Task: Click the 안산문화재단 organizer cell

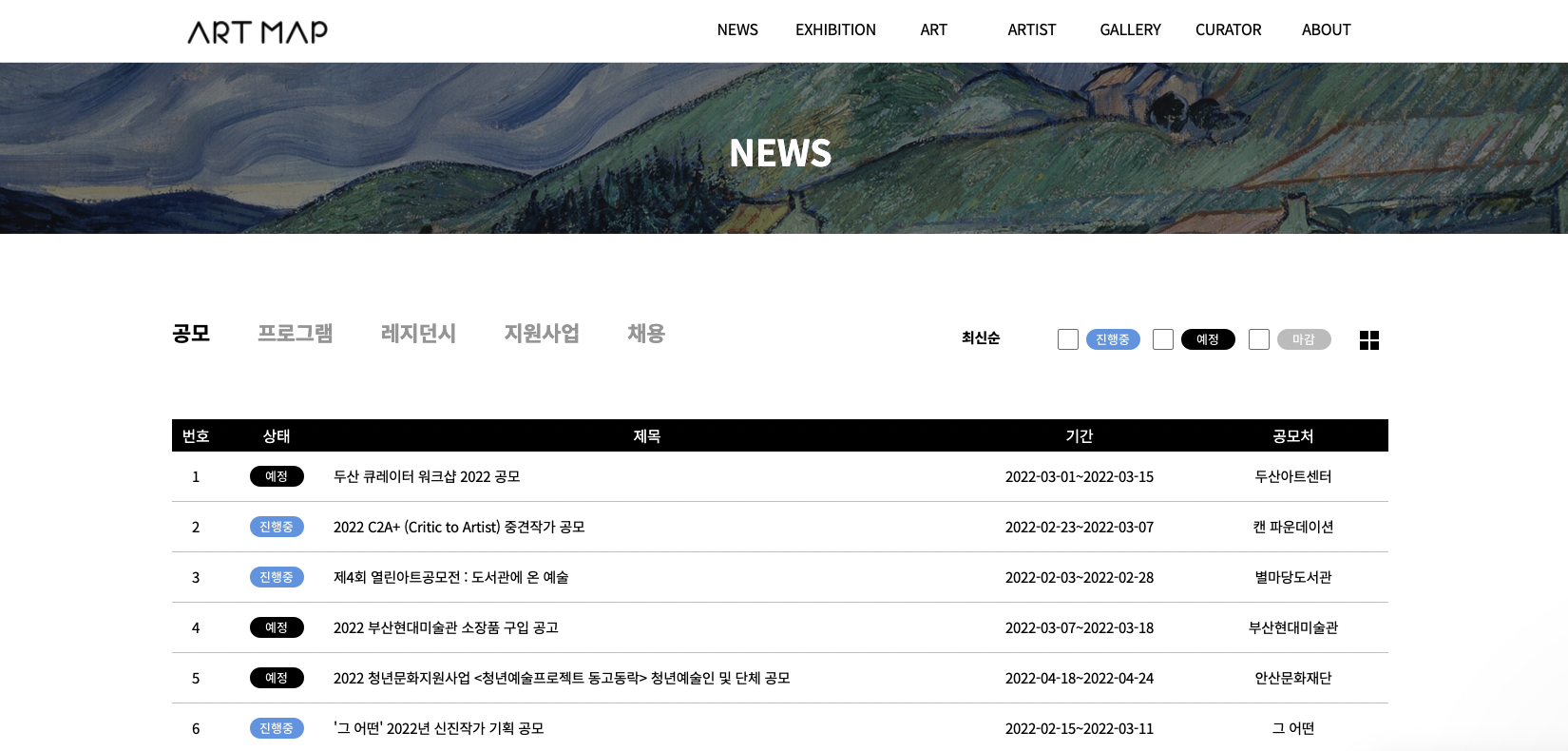Action: coord(1293,678)
